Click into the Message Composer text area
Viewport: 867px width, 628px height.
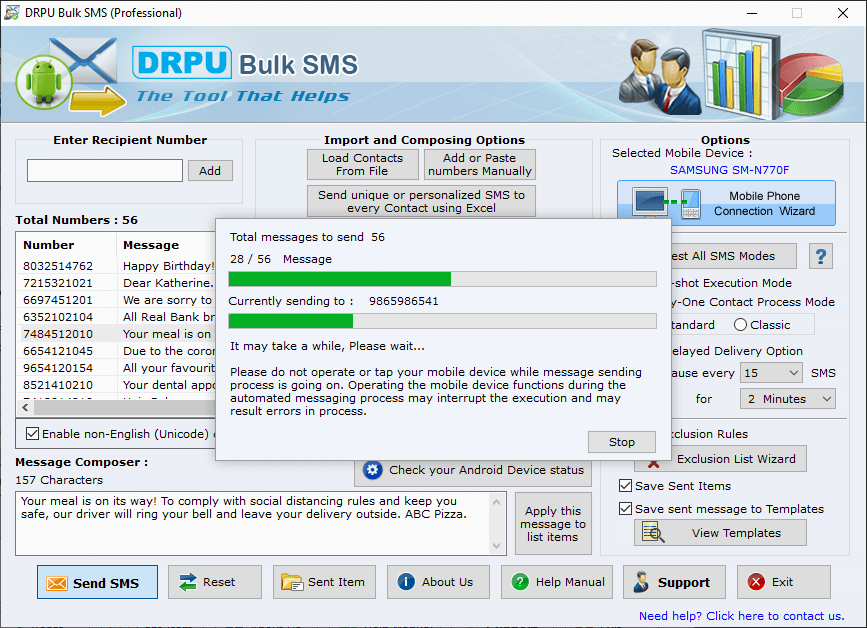click(x=252, y=523)
